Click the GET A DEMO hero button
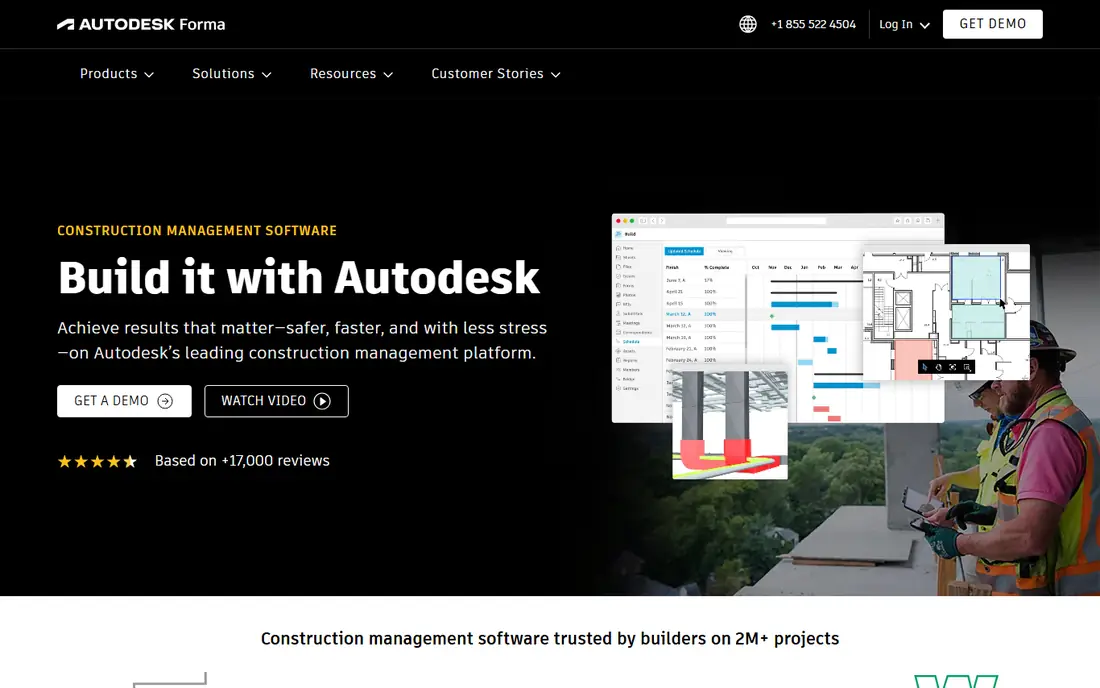The width and height of the screenshot is (1100, 688). (x=124, y=401)
